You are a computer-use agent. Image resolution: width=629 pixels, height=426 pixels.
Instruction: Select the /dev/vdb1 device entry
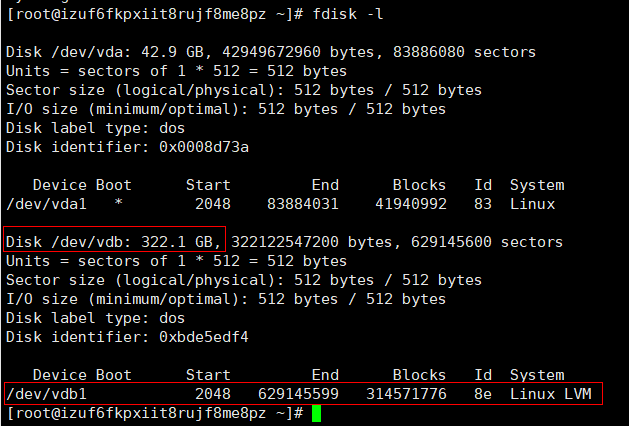coord(46,394)
